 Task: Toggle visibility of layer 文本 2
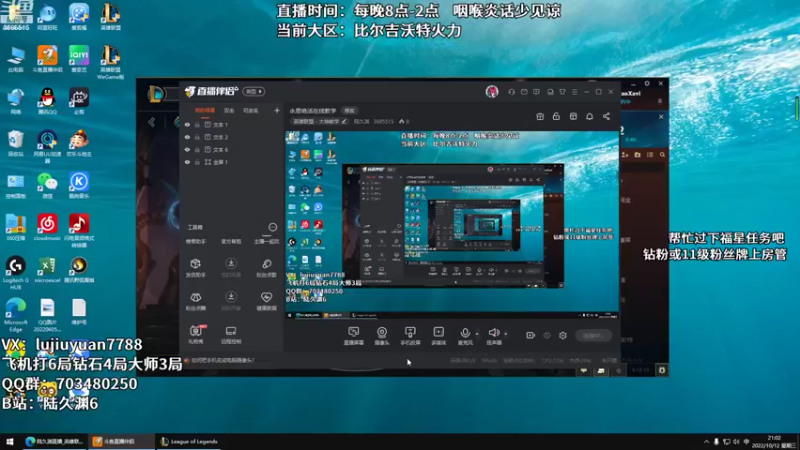click(x=187, y=137)
